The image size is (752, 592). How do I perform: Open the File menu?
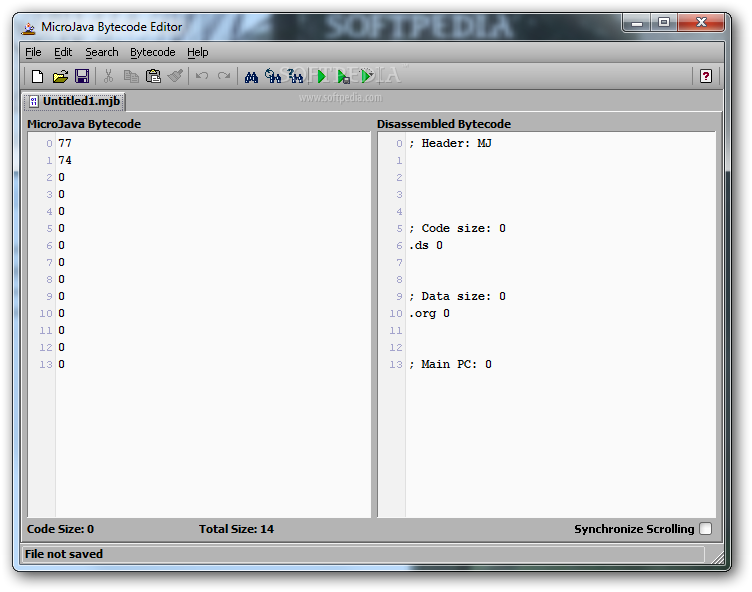tap(33, 52)
